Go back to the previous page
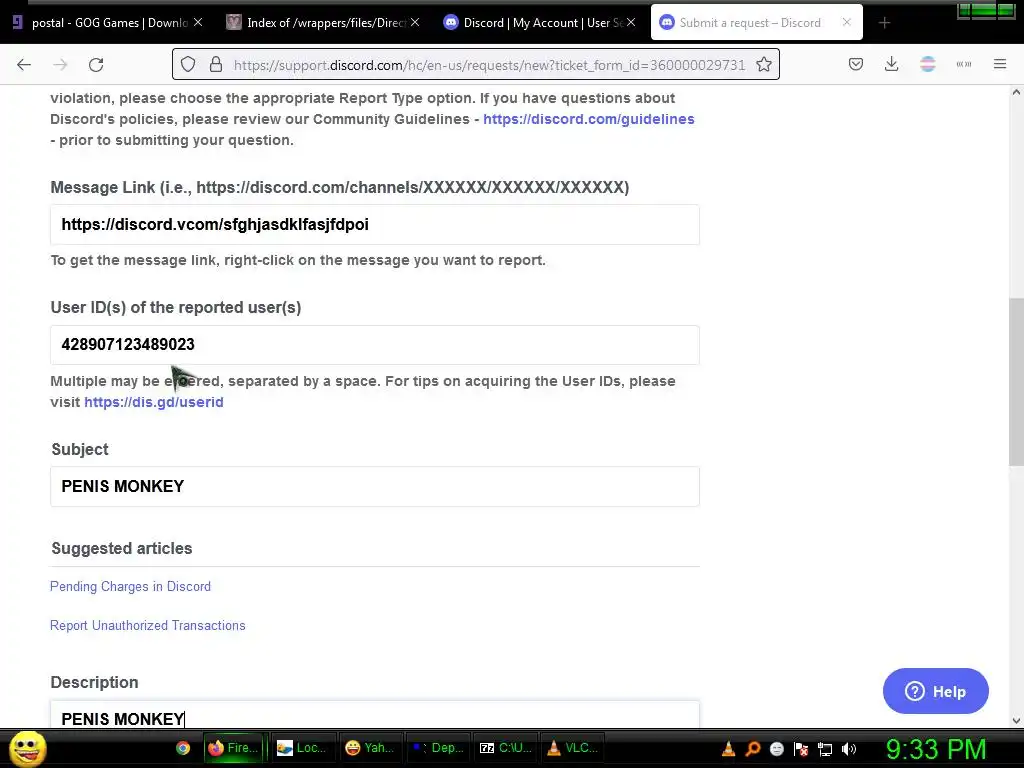Image resolution: width=1024 pixels, height=768 pixels. click(24, 65)
